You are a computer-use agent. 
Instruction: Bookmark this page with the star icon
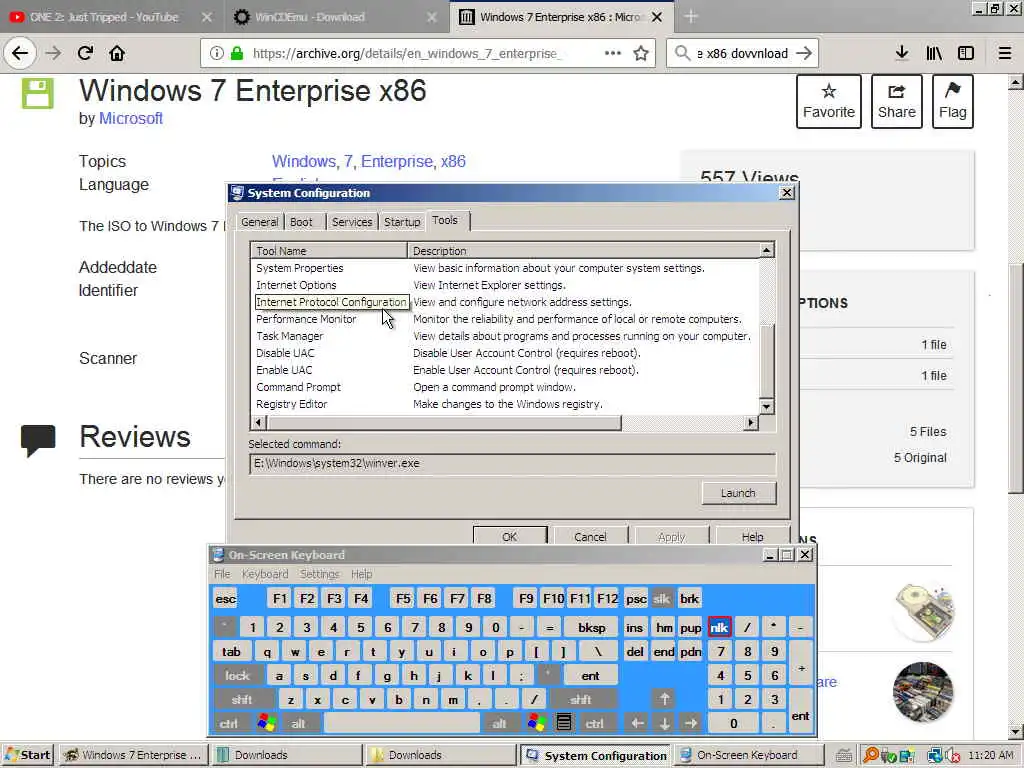click(641, 53)
